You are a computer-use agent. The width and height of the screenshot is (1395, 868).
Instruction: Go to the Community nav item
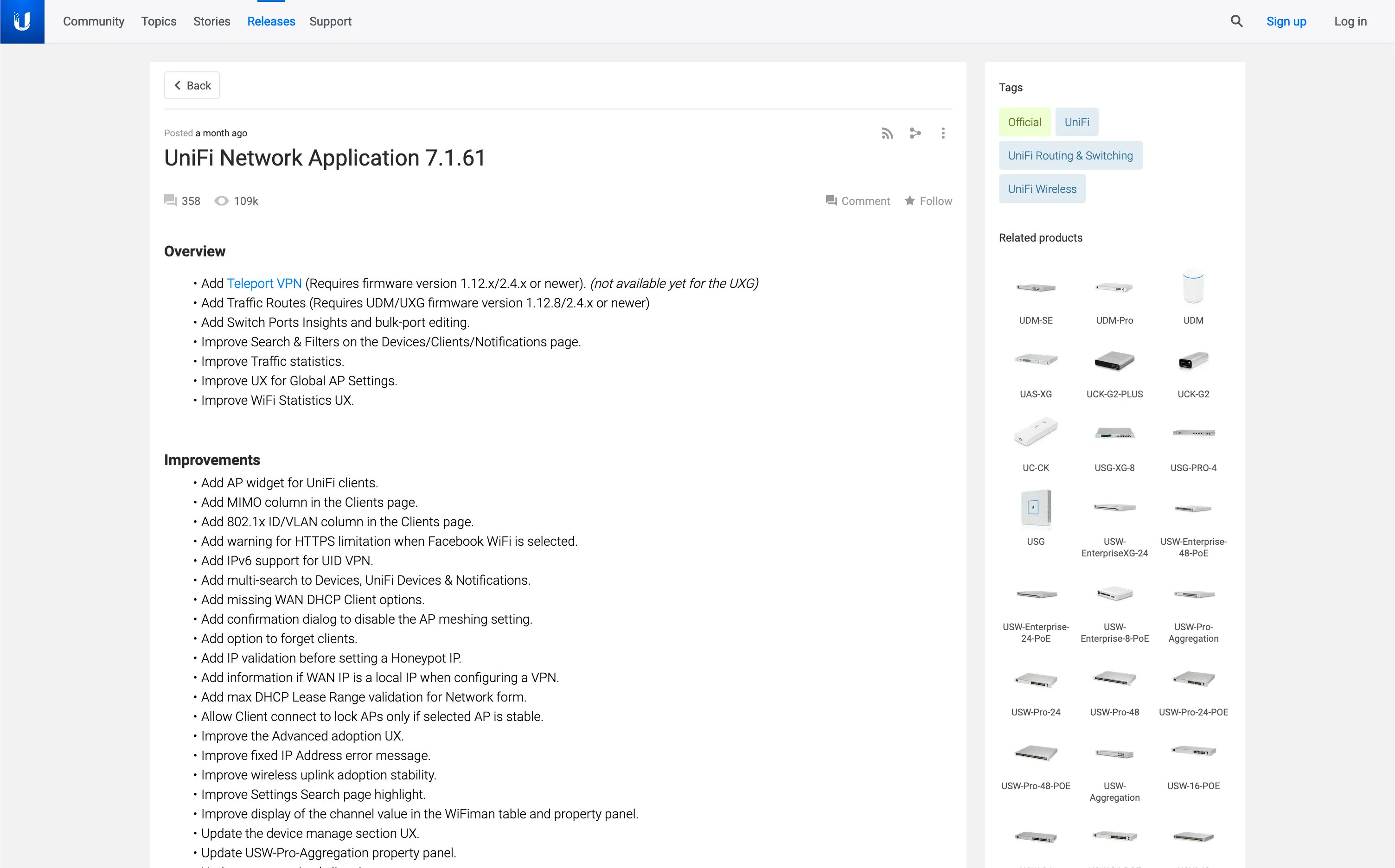[x=94, y=21]
